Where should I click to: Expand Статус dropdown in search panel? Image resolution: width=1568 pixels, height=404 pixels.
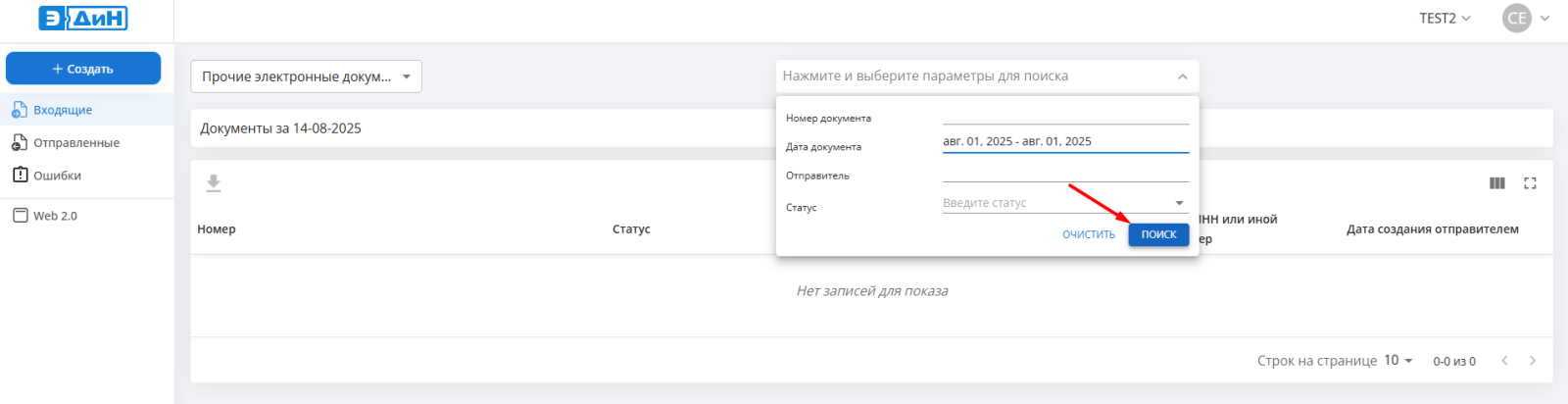pyautogui.click(x=1179, y=203)
